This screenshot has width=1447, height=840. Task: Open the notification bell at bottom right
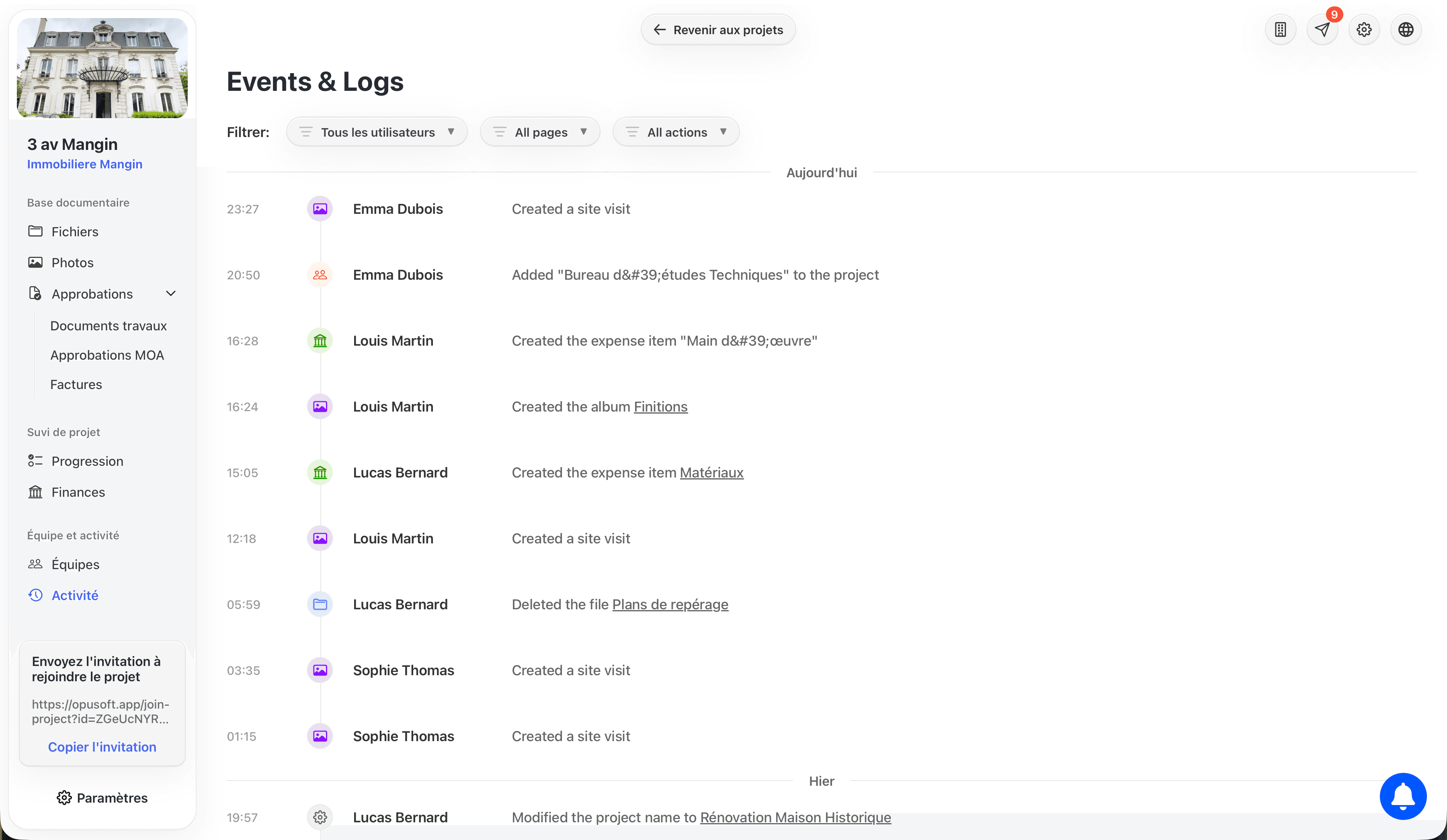pos(1402,796)
